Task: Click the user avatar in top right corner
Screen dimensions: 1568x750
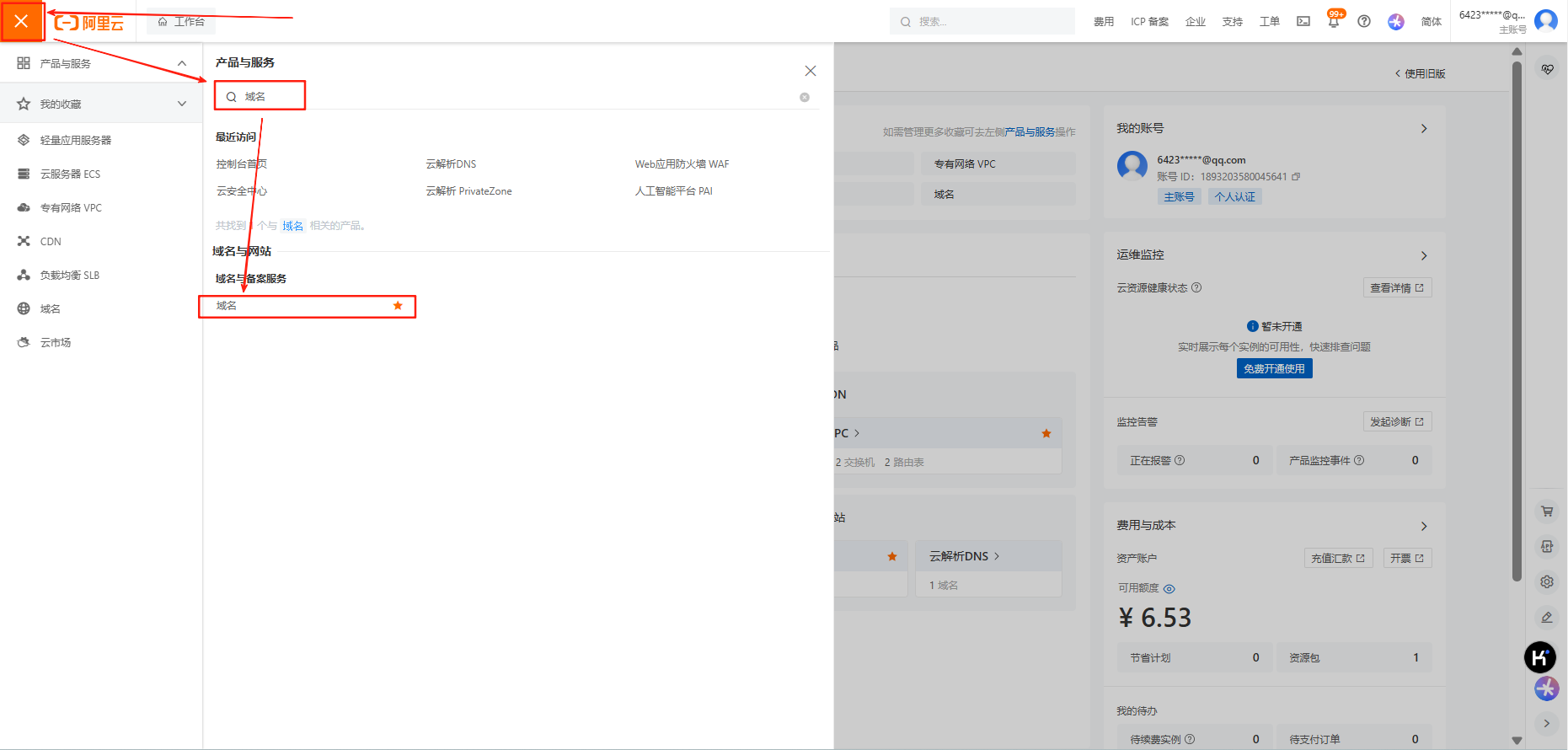Action: (x=1545, y=20)
